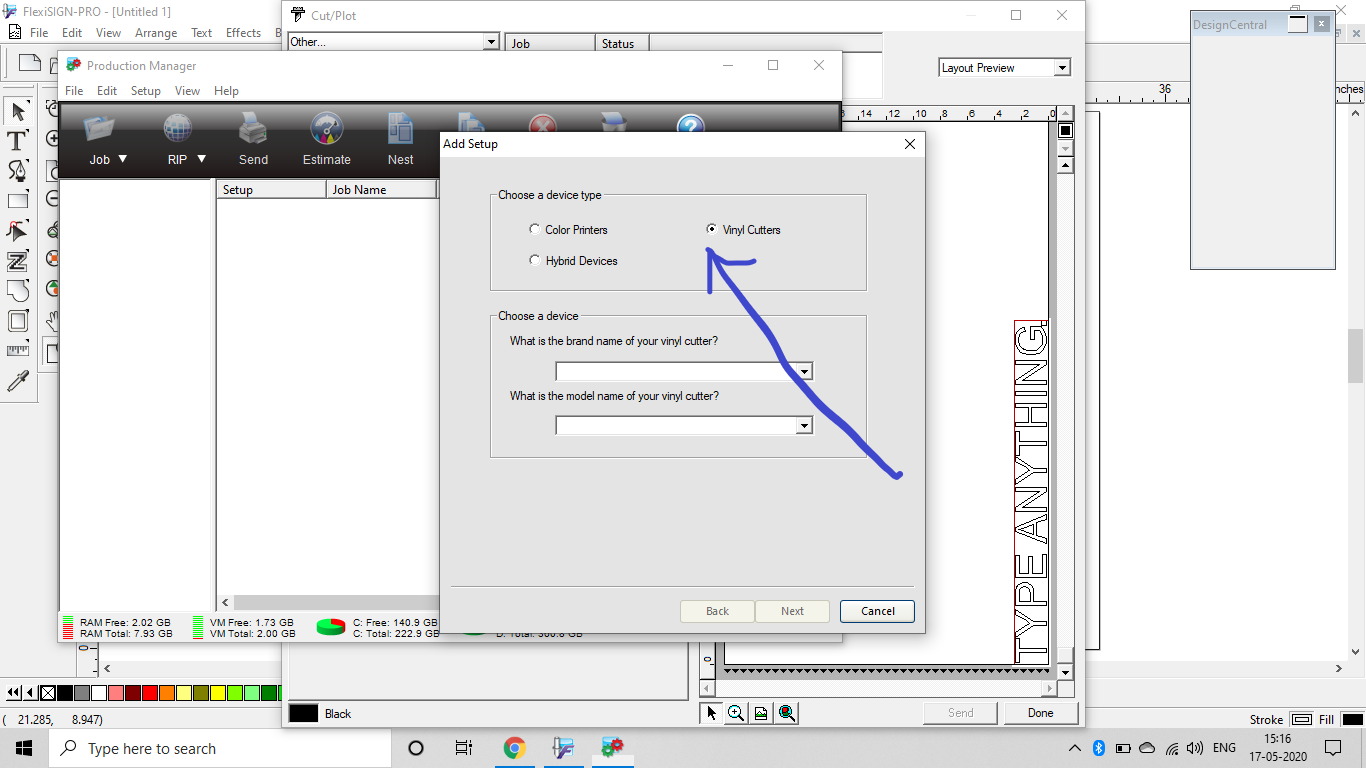Image resolution: width=1366 pixels, height=768 pixels.
Task: Select the Rectangle shape tool in FlexiSIGN toolbox
Action: (18, 201)
